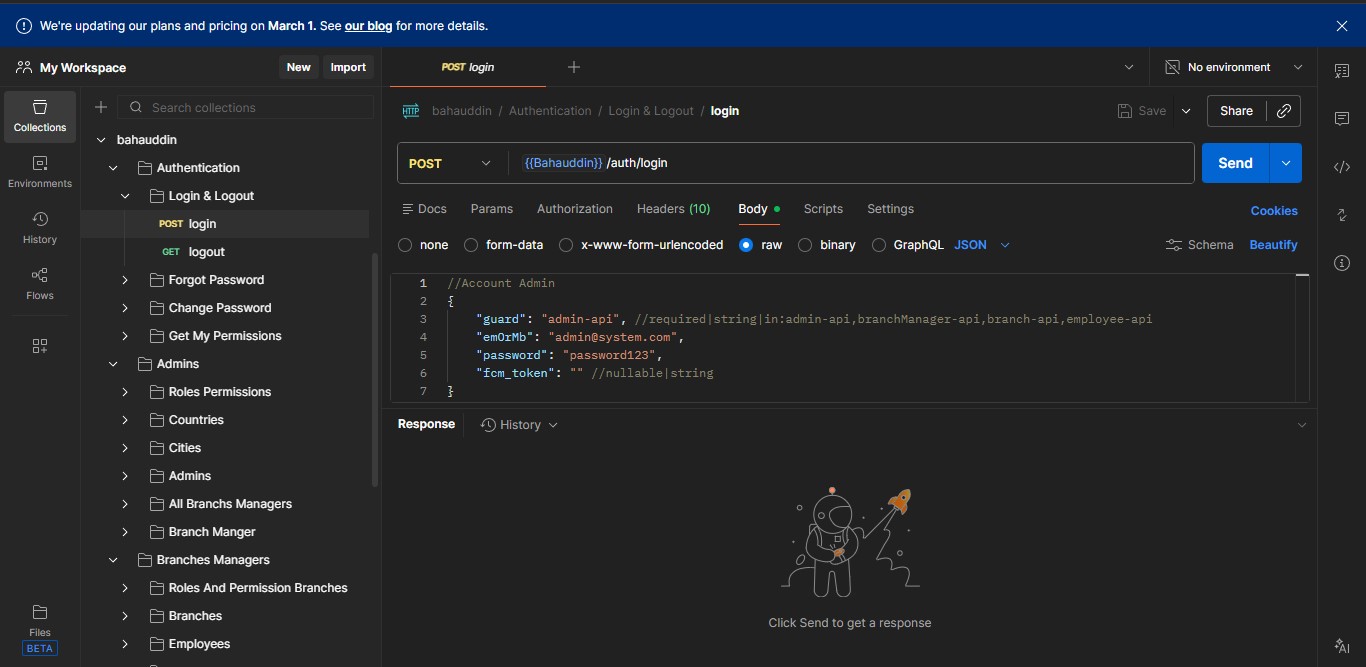Image resolution: width=1366 pixels, height=667 pixels.
Task: Open the comments icon in right sidebar
Action: (1342, 119)
